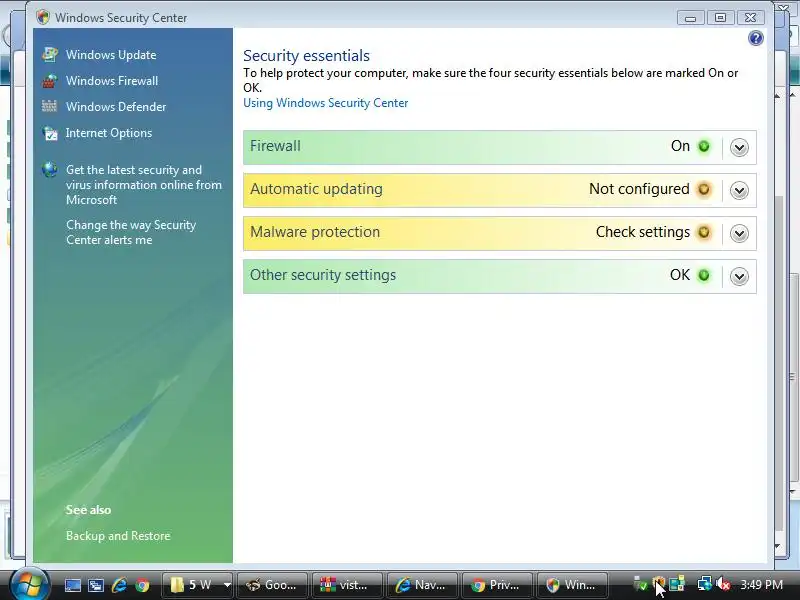800x600 pixels.
Task: Click Switch between windows quick launch icon
Action: click(95, 585)
